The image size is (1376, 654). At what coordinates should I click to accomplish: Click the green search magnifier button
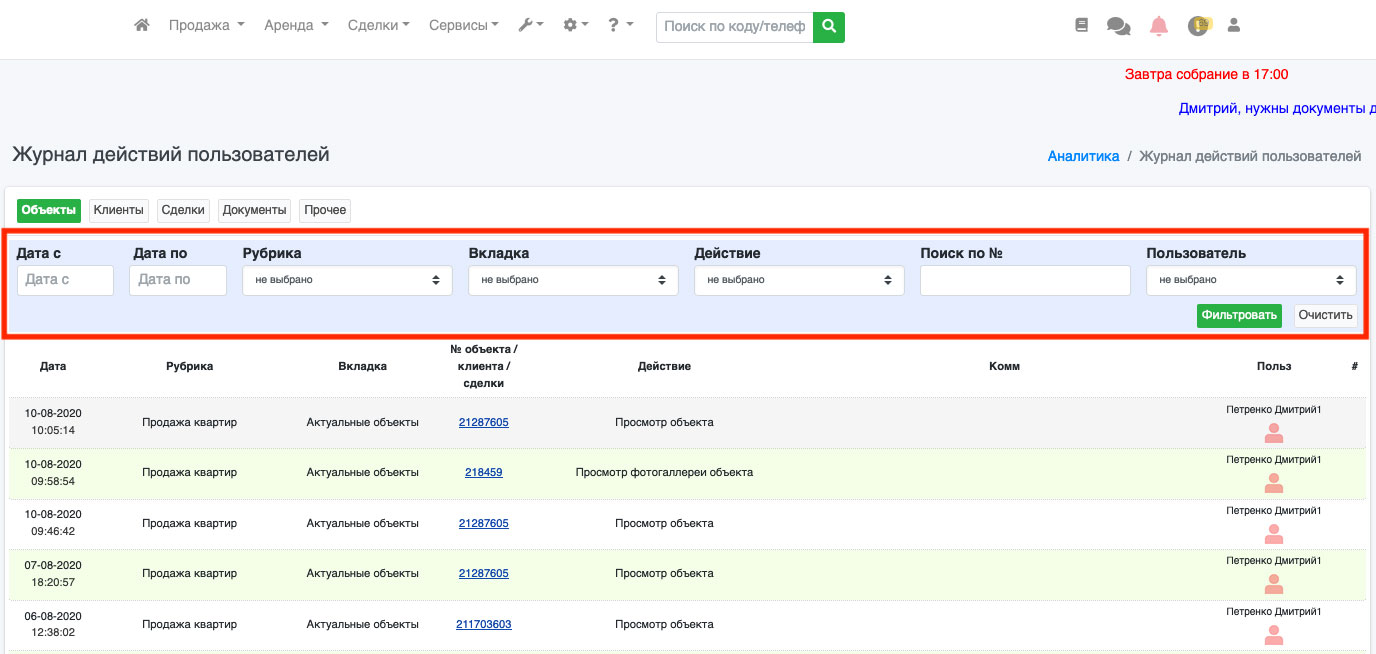(x=828, y=27)
